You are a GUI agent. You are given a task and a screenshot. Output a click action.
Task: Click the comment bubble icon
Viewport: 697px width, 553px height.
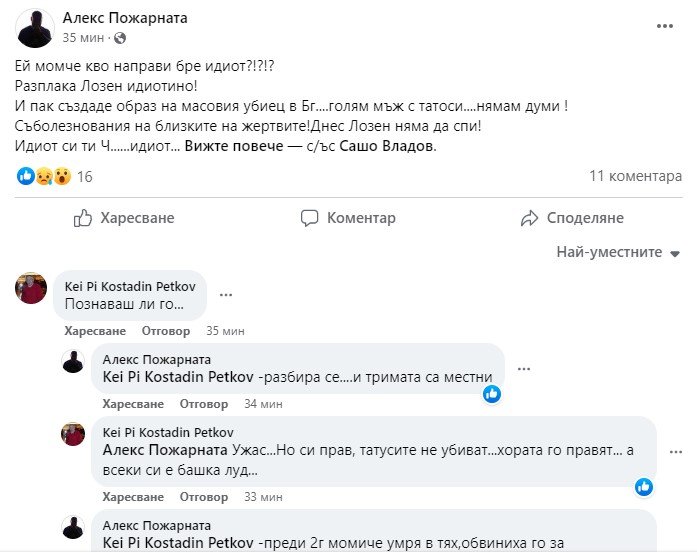coord(309,218)
